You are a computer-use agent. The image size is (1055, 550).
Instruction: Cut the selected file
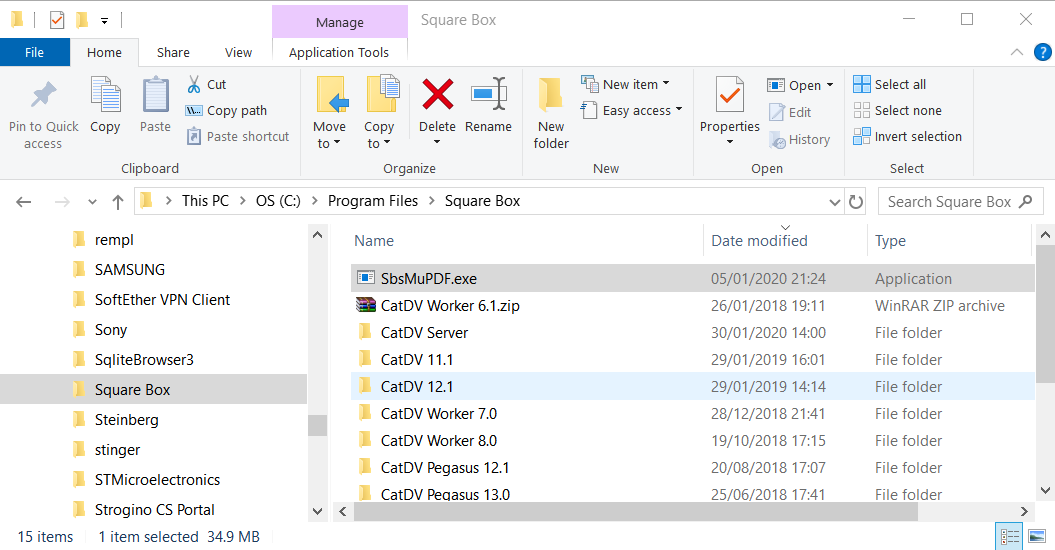point(206,84)
